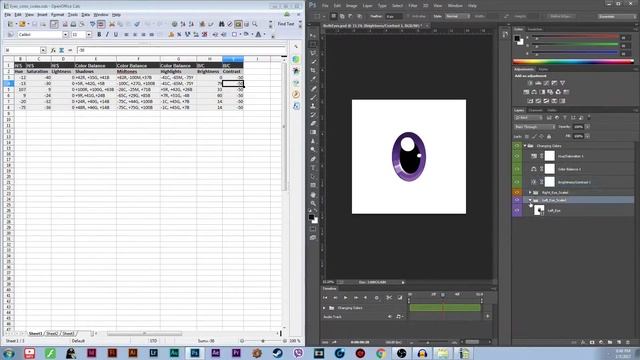Open the Format menu in Calc
This screenshot has width=640, height=360.
coord(57,15)
